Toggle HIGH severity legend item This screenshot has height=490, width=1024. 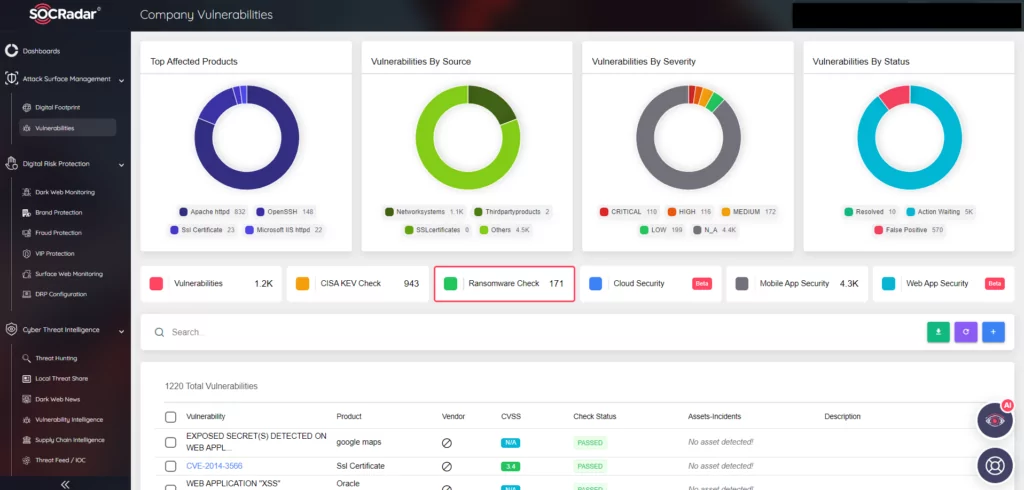click(688, 212)
